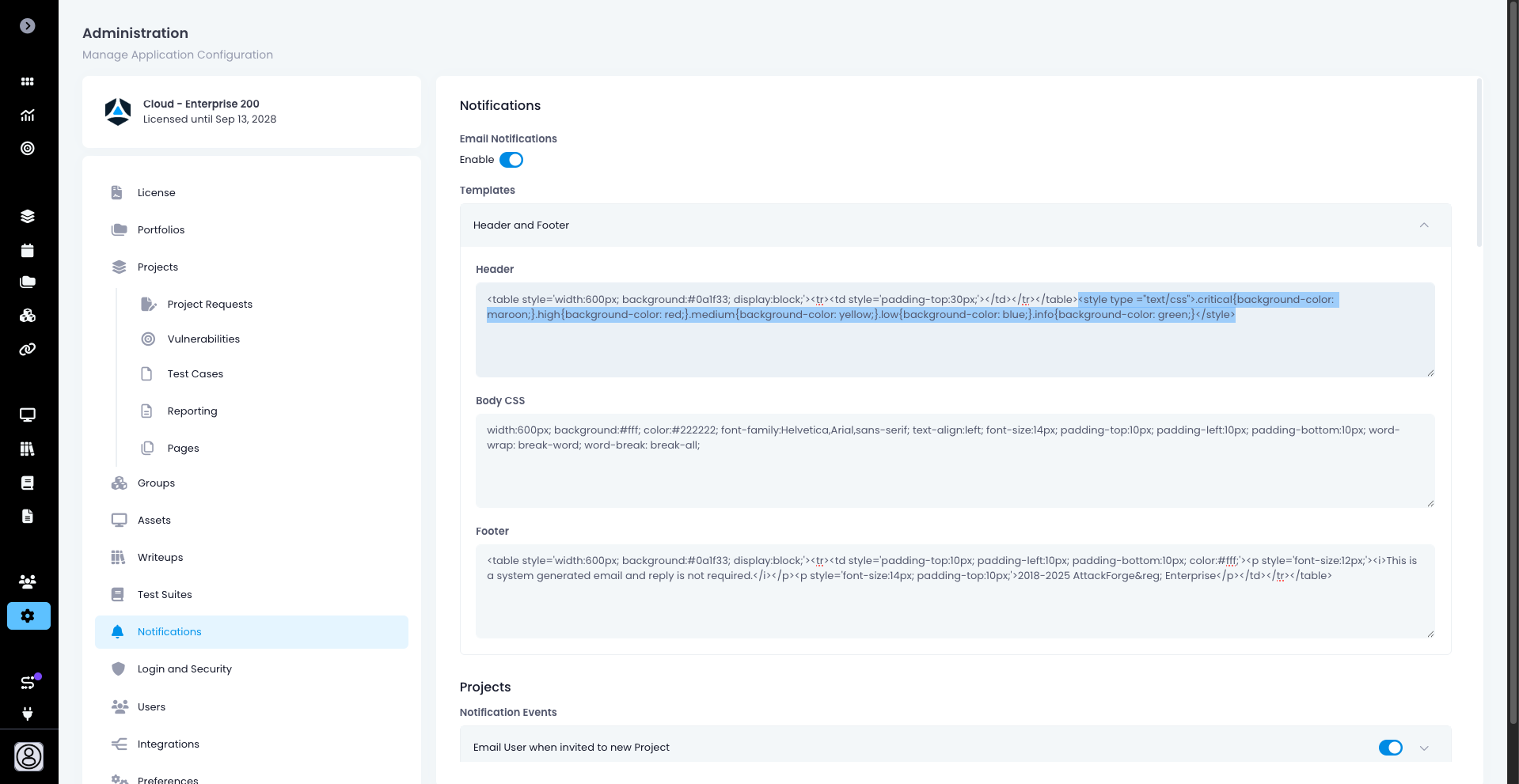Select Vulnerabilities under Projects menu

(203, 339)
